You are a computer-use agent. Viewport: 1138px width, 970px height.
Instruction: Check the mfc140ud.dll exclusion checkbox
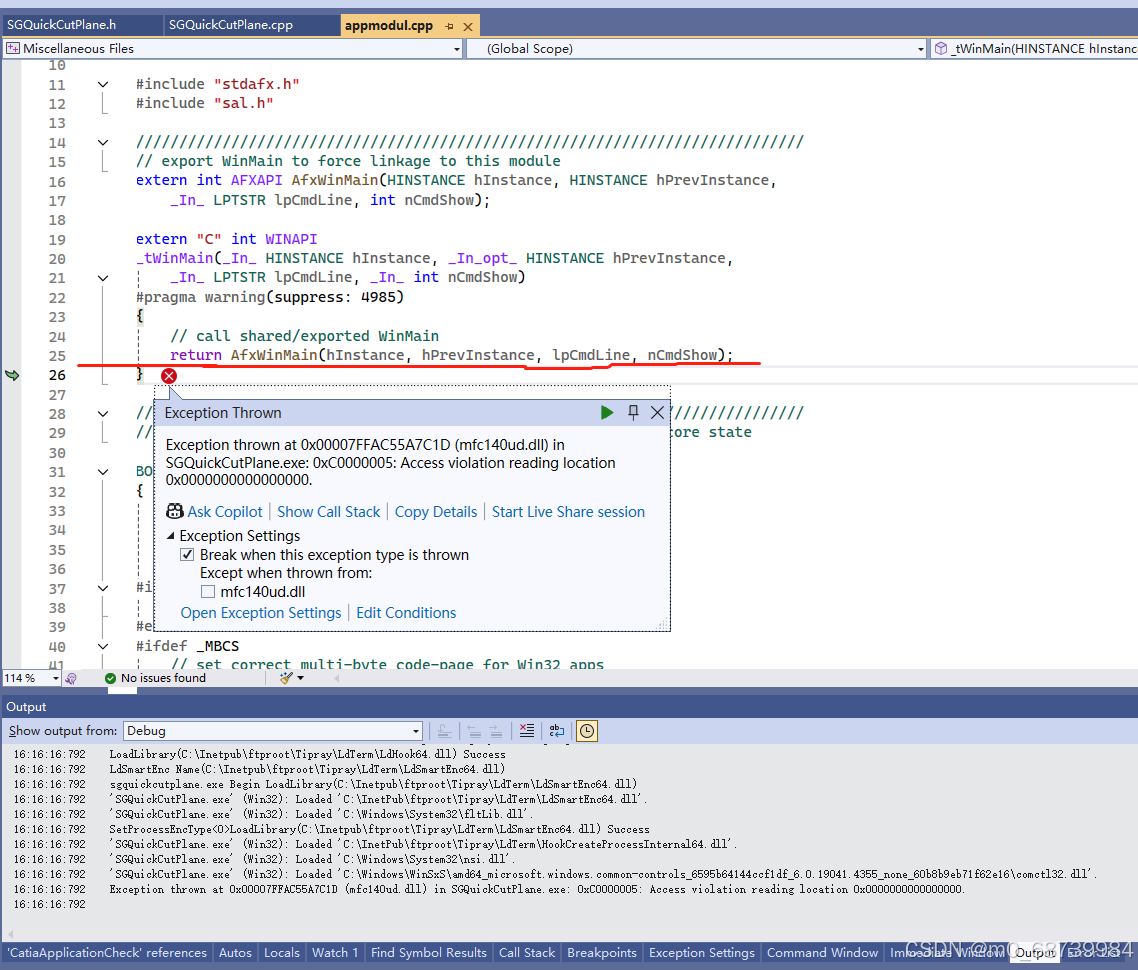pyautogui.click(x=208, y=591)
